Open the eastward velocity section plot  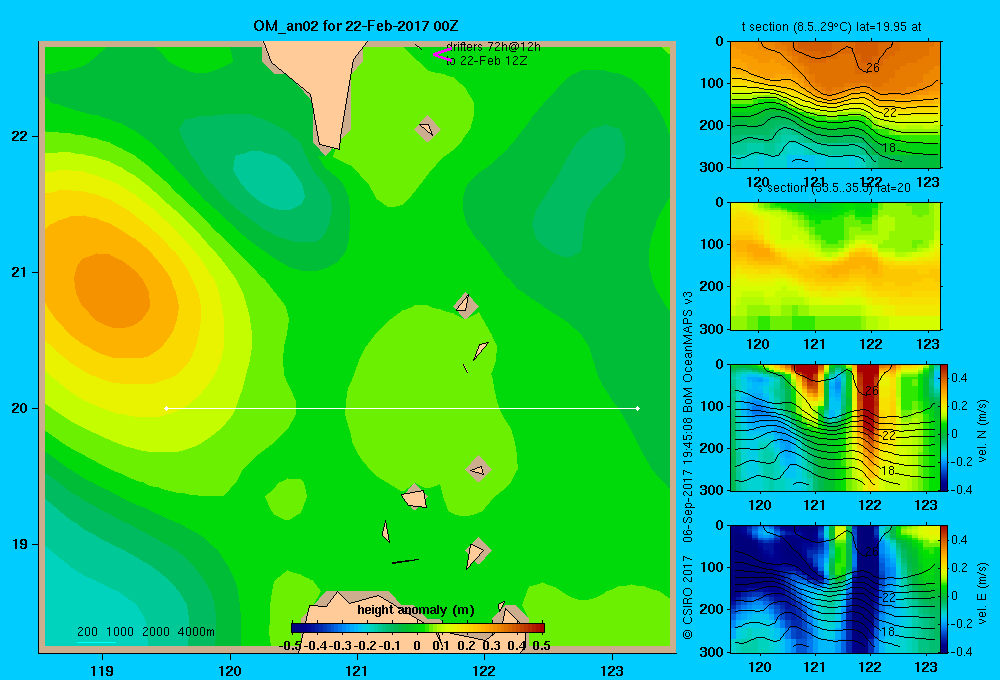click(x=835, y=588)
